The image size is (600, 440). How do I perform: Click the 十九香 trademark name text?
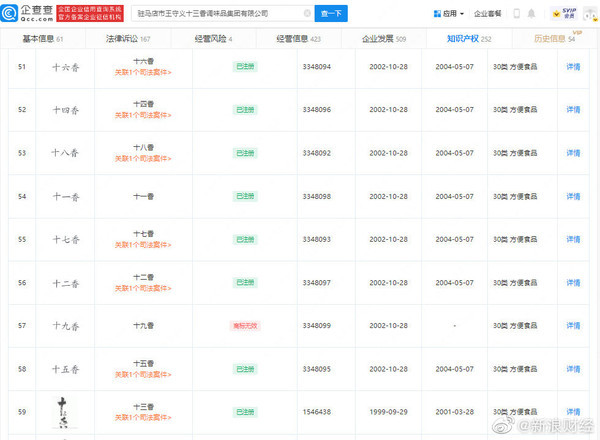143,326
